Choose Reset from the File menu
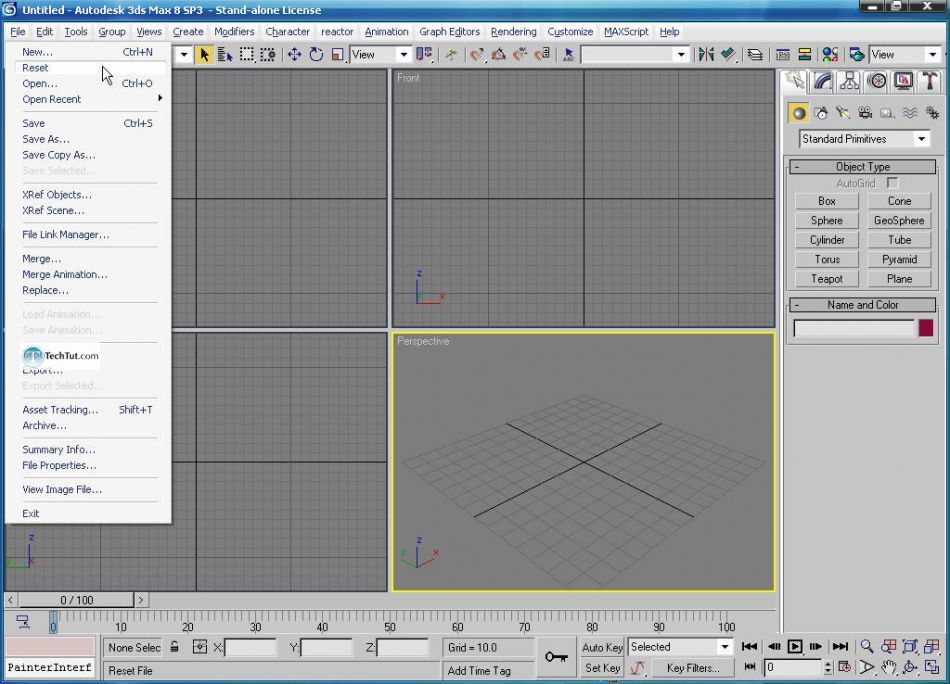The image size is (950, 684). [x=36, y=68]
